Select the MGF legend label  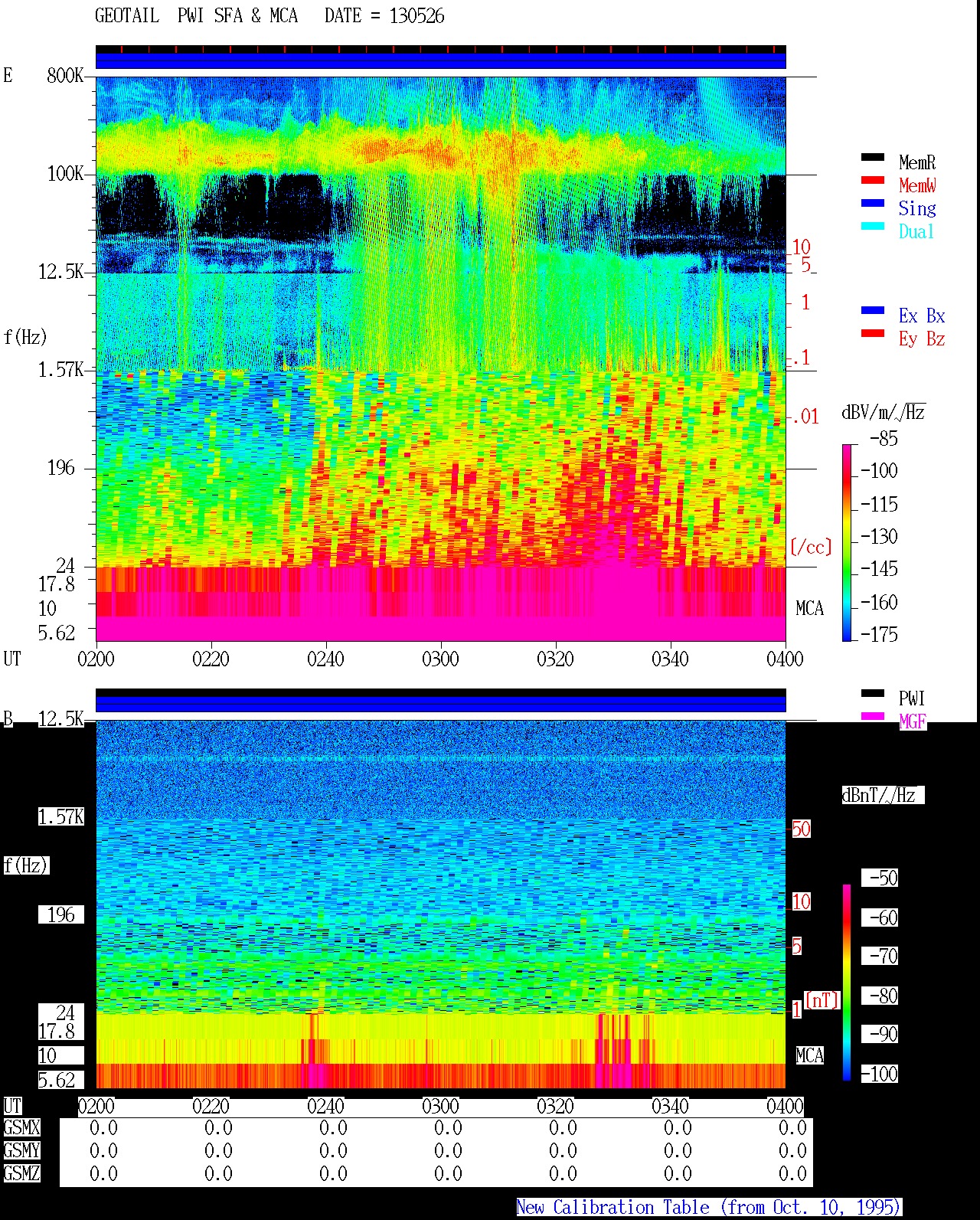(913, 721)
